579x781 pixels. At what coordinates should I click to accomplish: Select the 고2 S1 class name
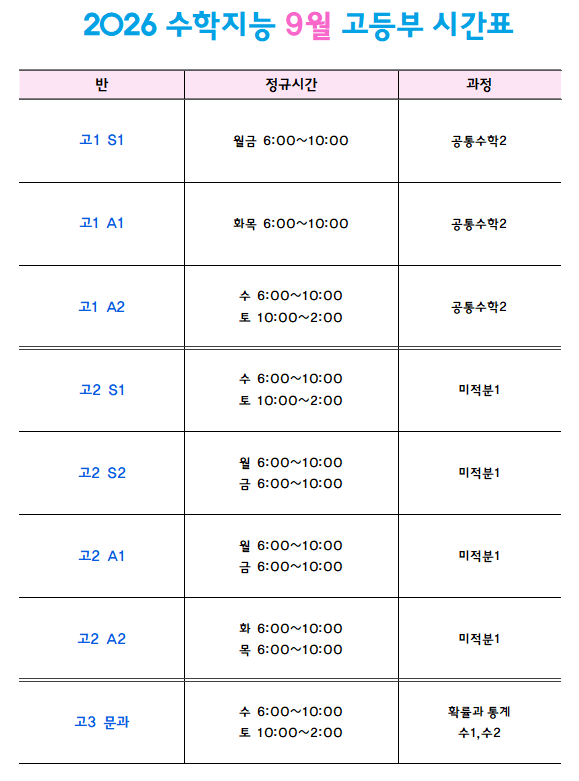[x=102, y=390]
